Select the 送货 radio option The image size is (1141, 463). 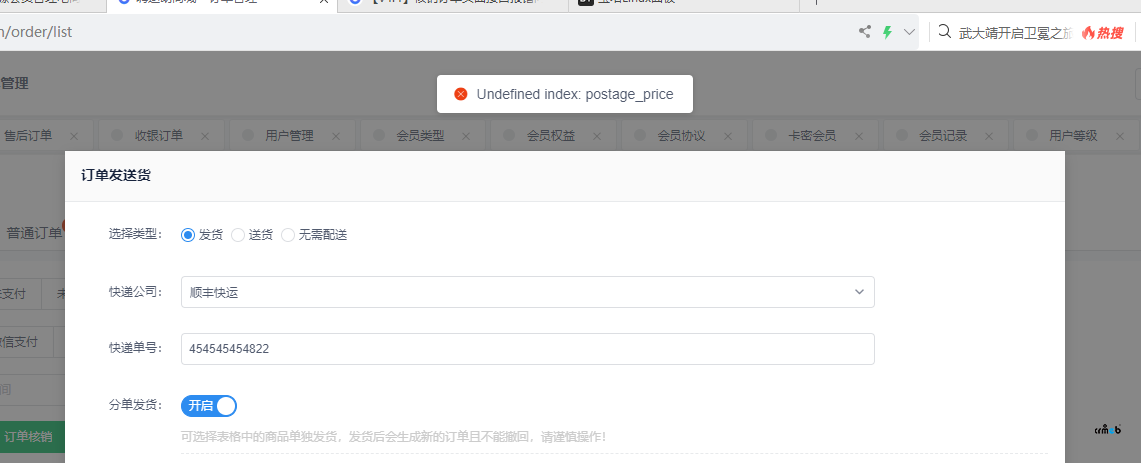(x=238, y=235)
